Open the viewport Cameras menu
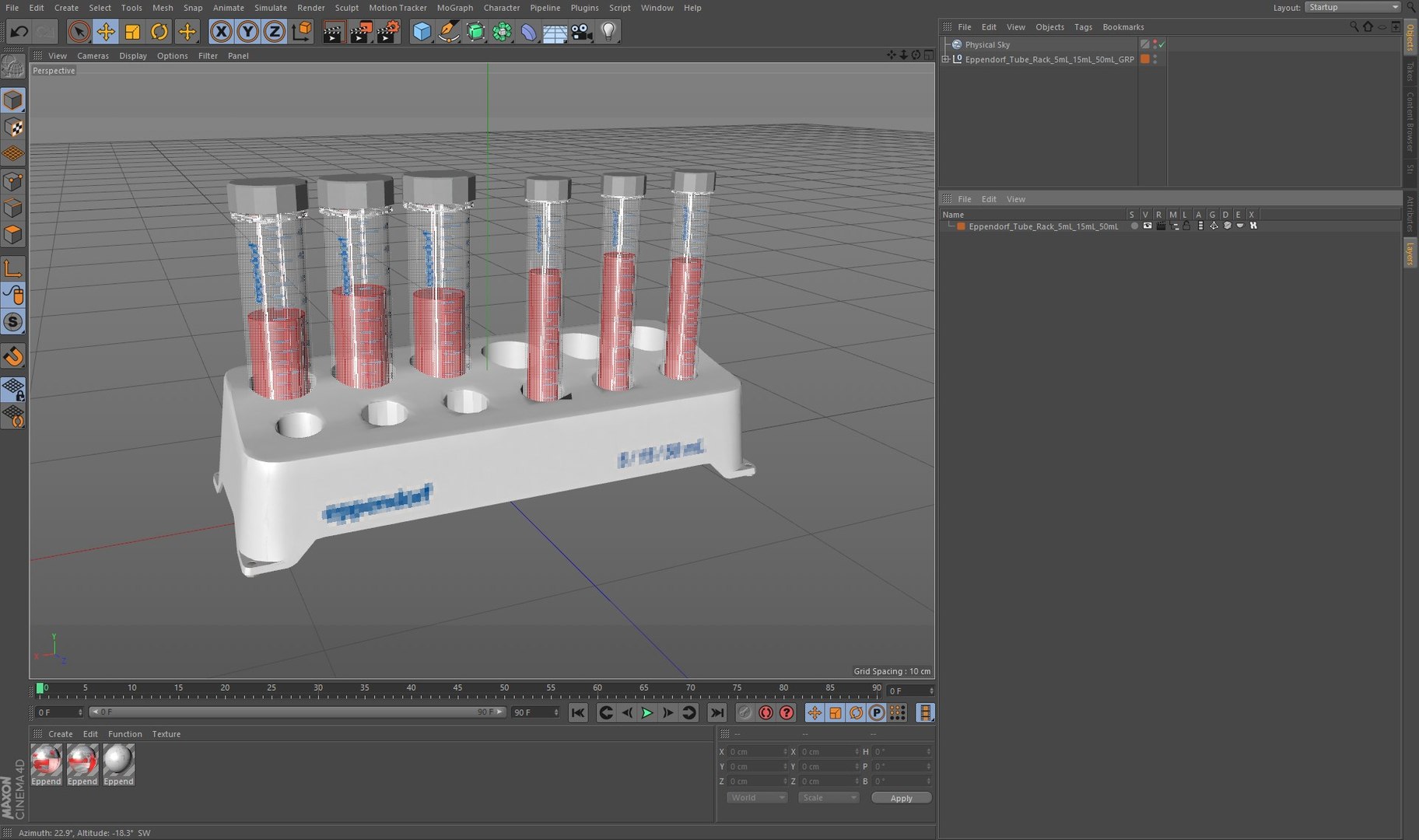 click(x=93, y=56)
